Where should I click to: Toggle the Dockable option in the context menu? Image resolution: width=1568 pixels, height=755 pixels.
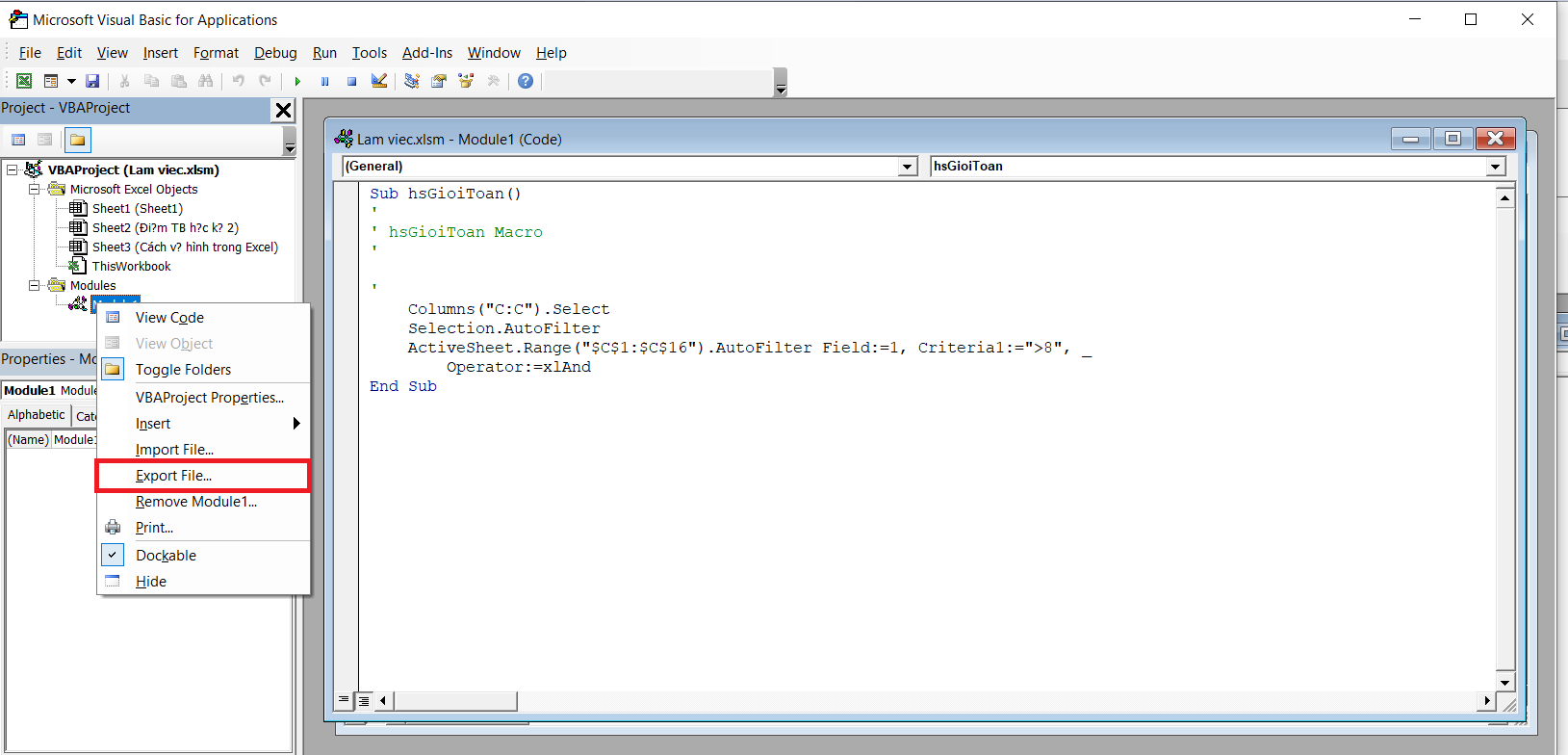pos(166,556)
